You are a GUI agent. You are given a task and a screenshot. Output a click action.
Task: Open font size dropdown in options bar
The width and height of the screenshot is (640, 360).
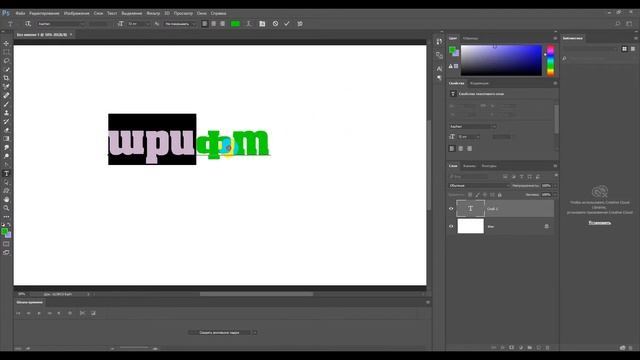pyautogui.click(x=138, y=24)
